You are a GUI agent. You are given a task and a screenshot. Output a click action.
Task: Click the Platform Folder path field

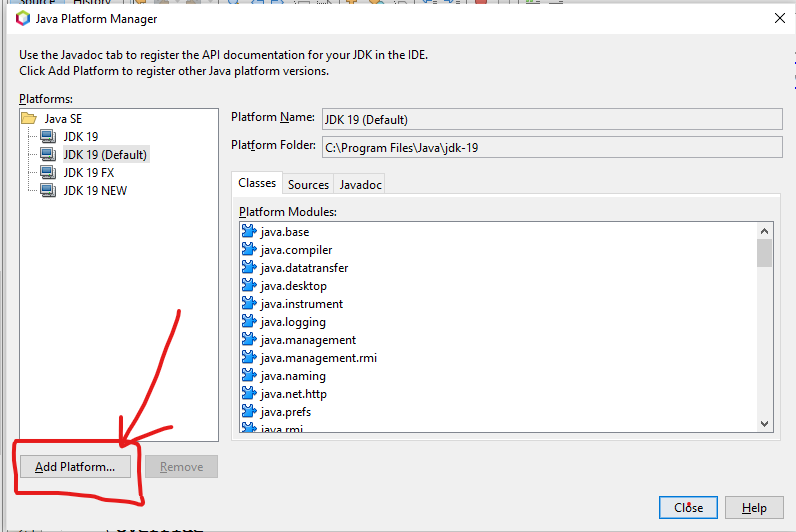tap(552, 147)
